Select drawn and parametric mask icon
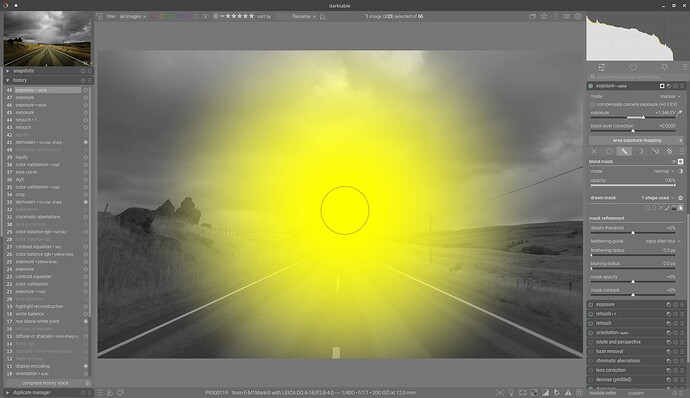The width and height of the screenshot is (690, 398). tap(655, 151)
